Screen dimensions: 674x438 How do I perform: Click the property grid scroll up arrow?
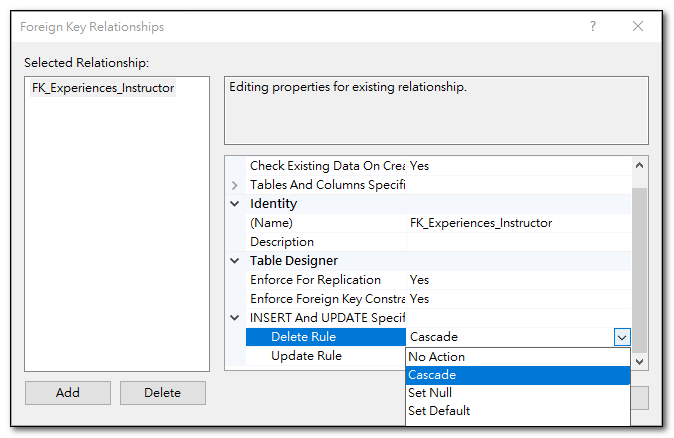coord(639,165)
